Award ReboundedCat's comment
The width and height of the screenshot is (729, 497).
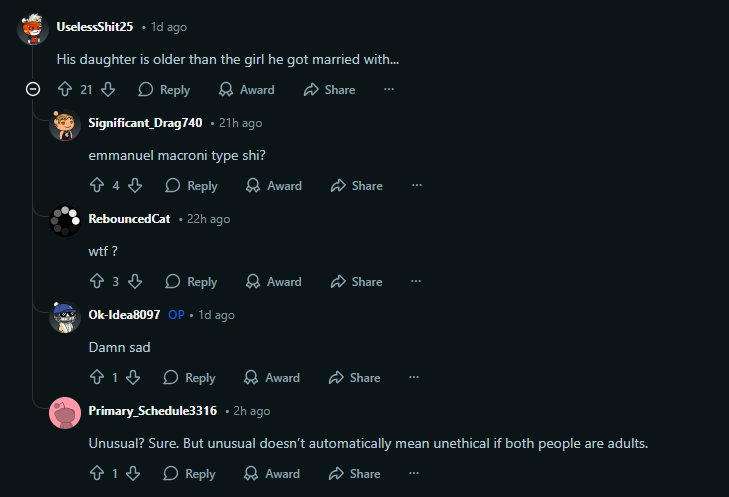point(274,282)
